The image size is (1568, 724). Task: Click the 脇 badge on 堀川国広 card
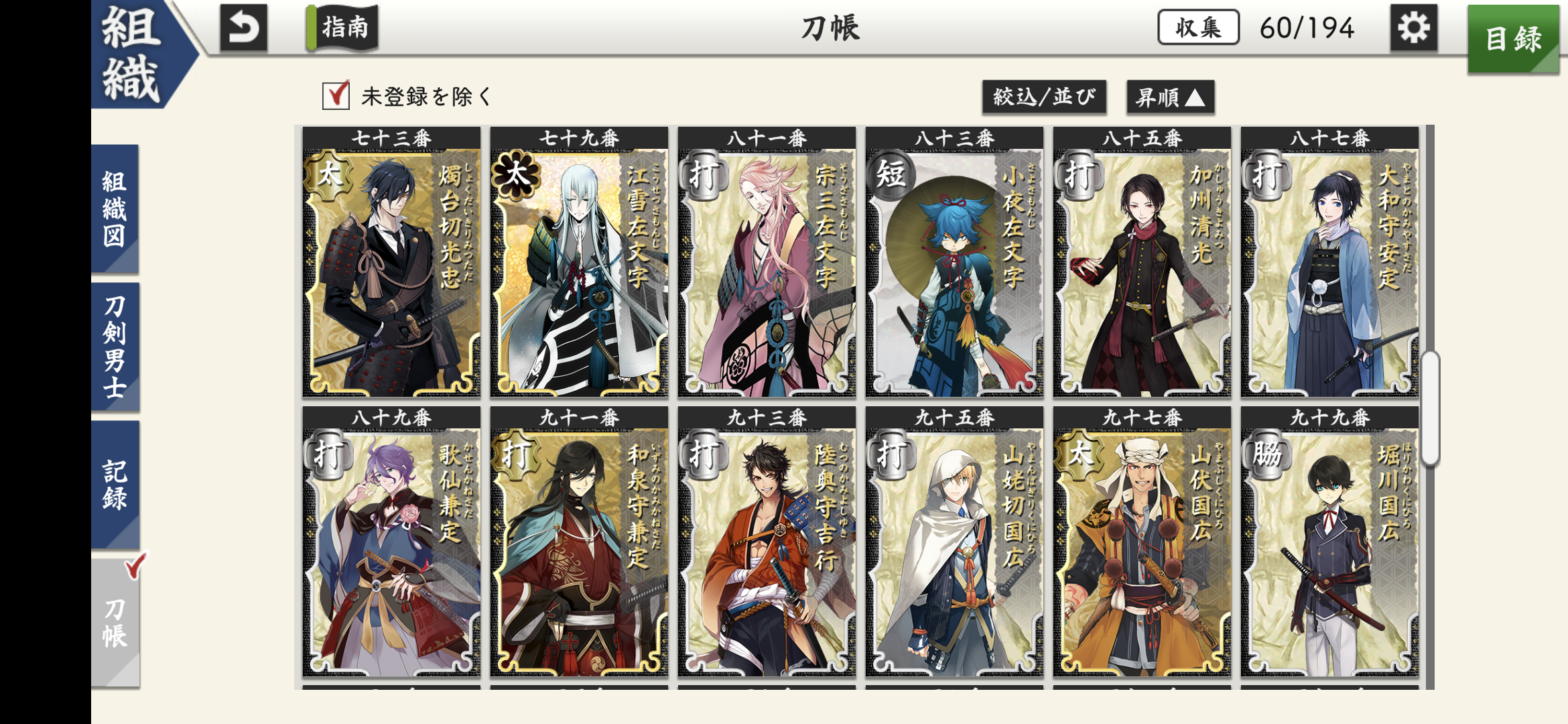coord(1266,455)
